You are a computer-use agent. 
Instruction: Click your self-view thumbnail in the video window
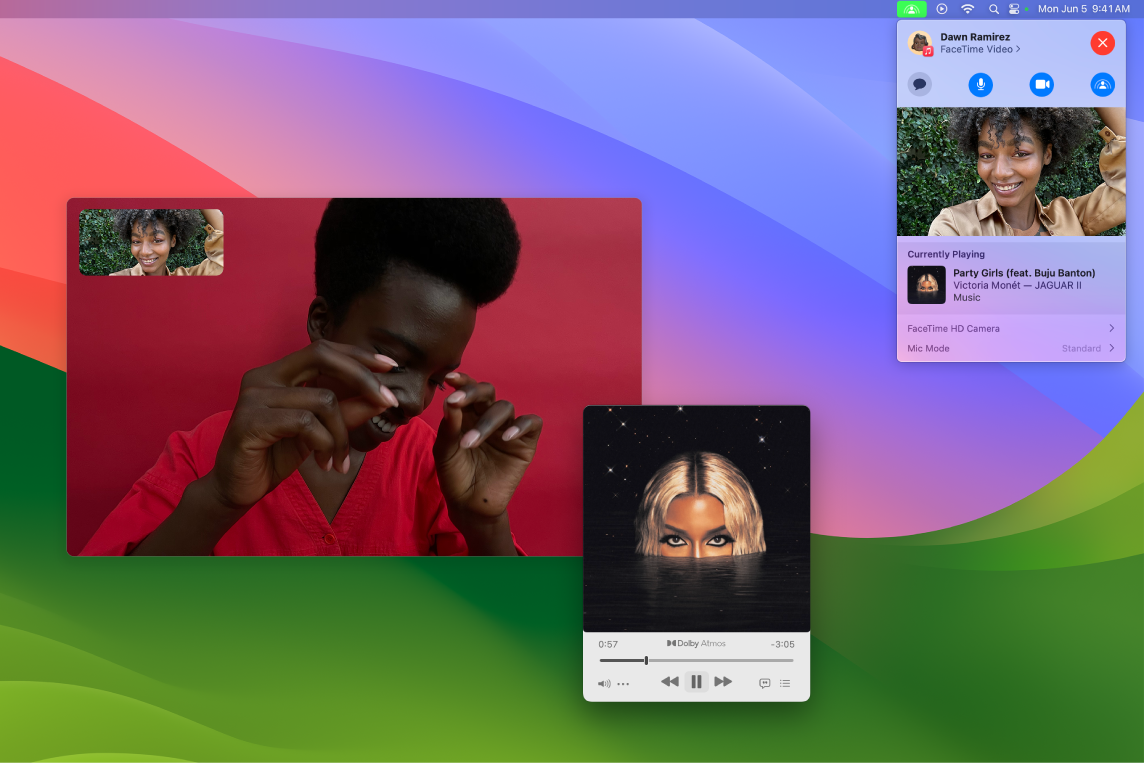(x=150, y=241)
